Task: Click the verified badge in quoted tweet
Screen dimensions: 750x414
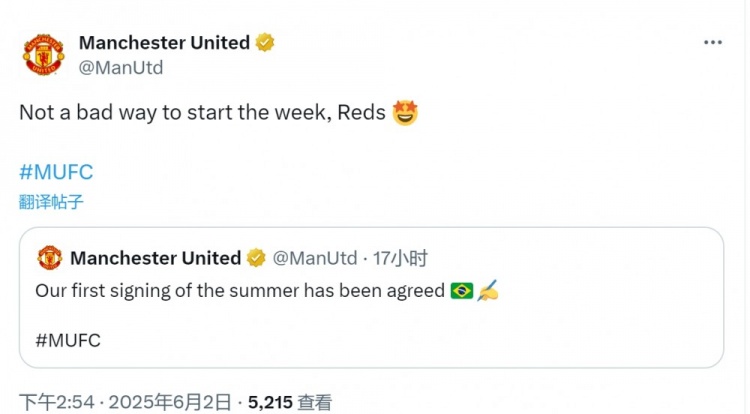Action: pyautogui.click(x=256, y=258)
